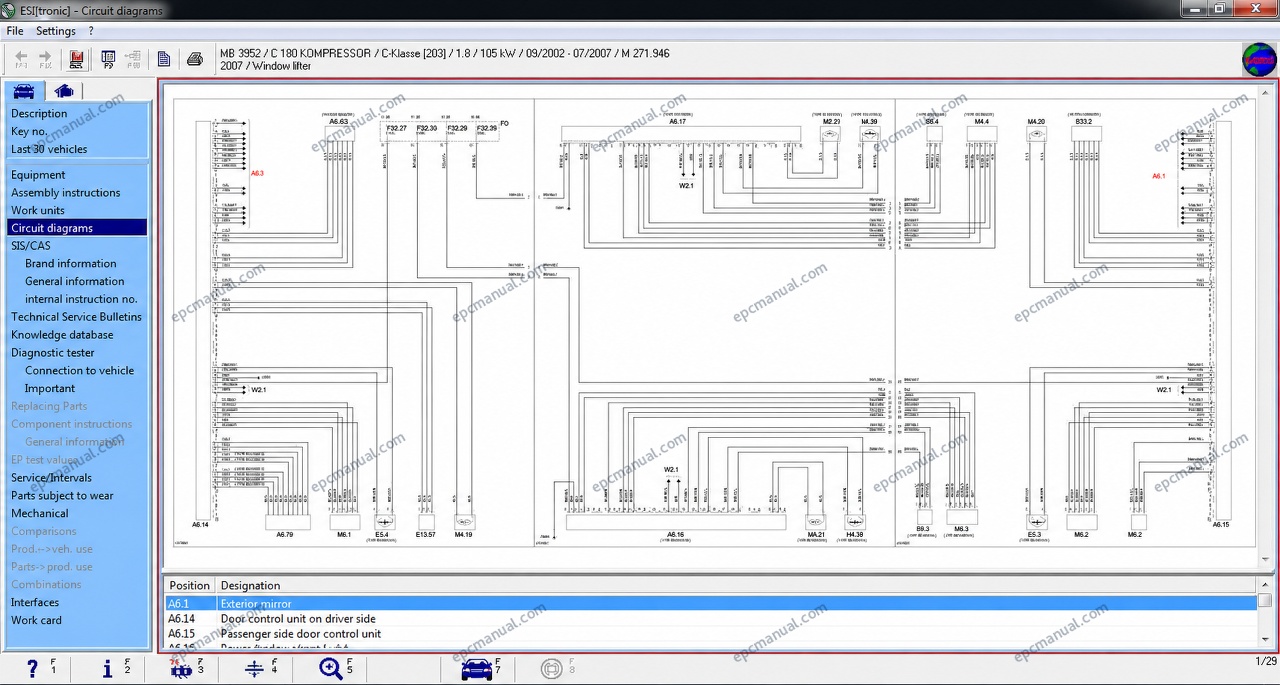Open the Mechanical section
The image size is (1280, 685).
(40, 513)
